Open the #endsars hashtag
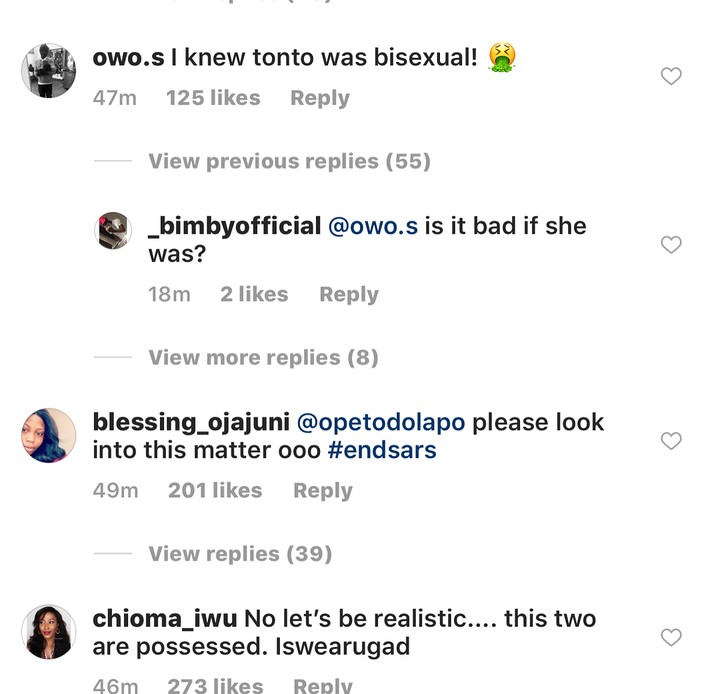 (382, 450)
